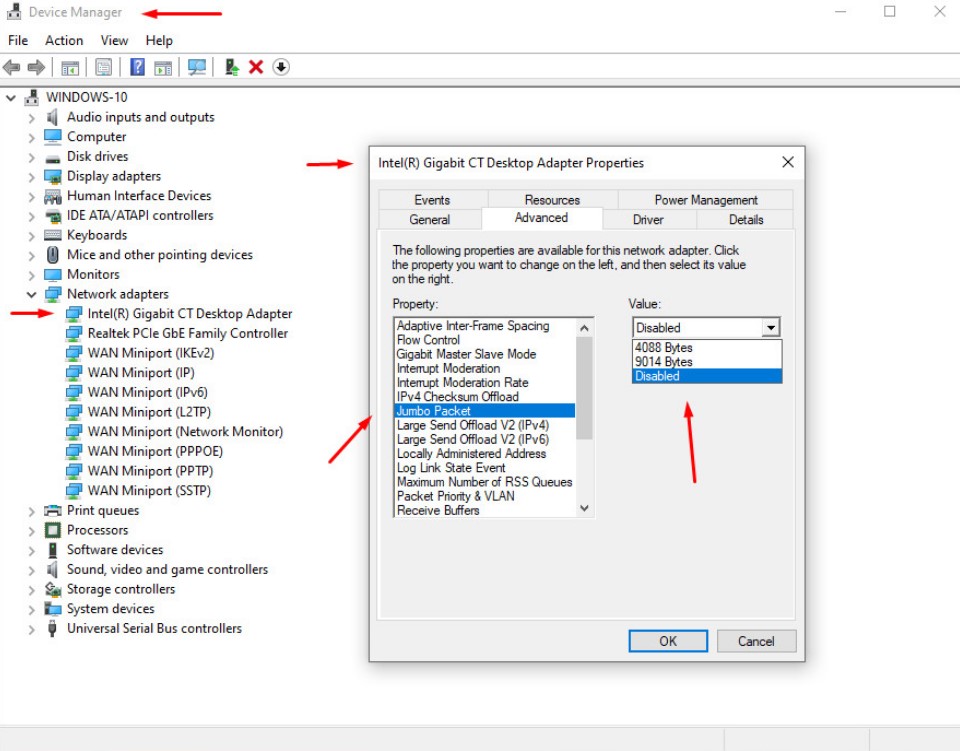The height and width of the screenshot is (751, 960).
Task: Select Software devices category
Action: tap(115, 550)
